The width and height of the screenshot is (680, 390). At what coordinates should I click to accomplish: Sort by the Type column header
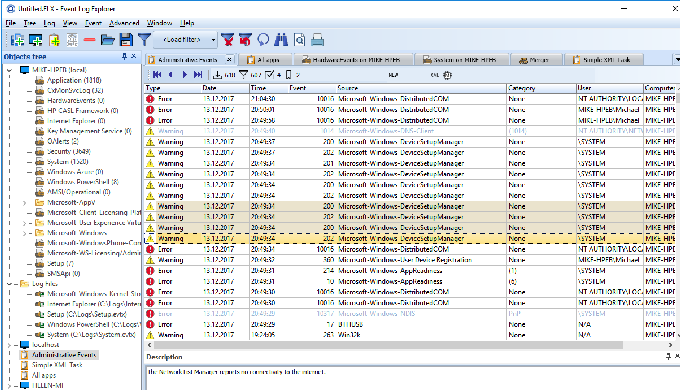(x=172, y=88)
